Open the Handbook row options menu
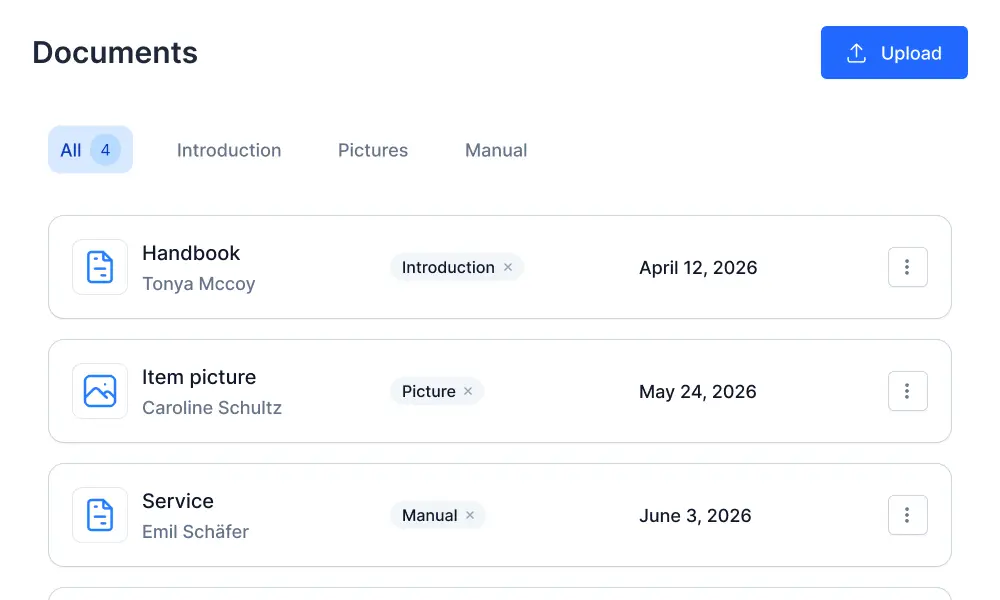Image resolution: width=1000 pixels, height=600 pixels. (907, 267)
